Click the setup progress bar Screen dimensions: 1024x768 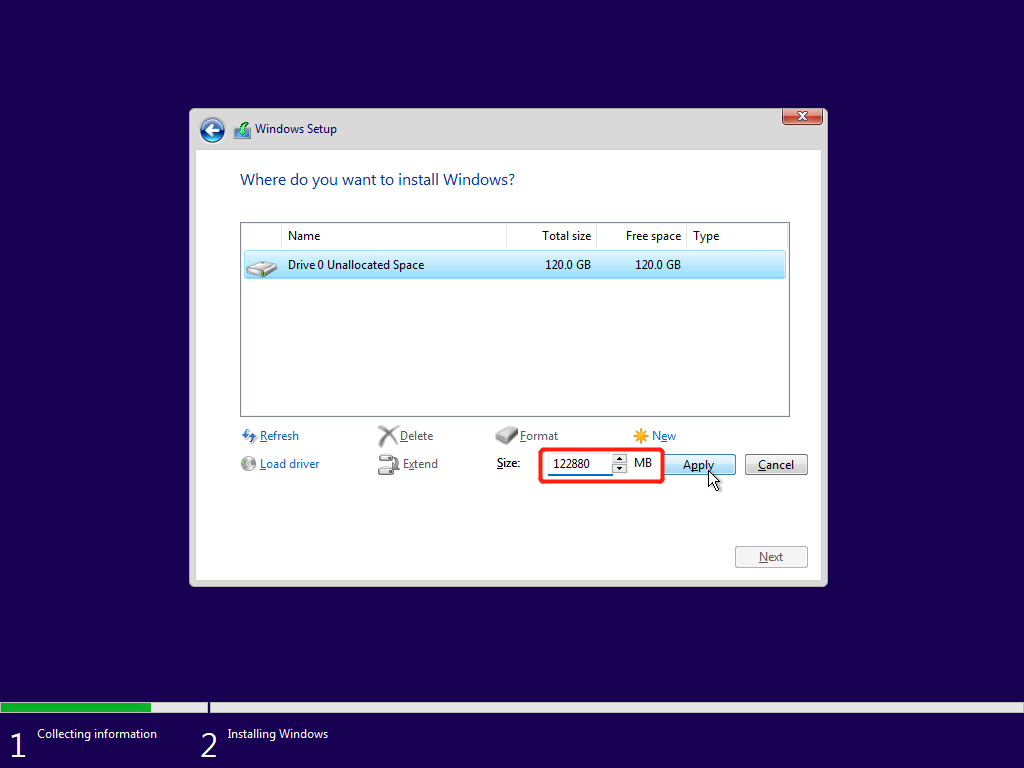512,707
